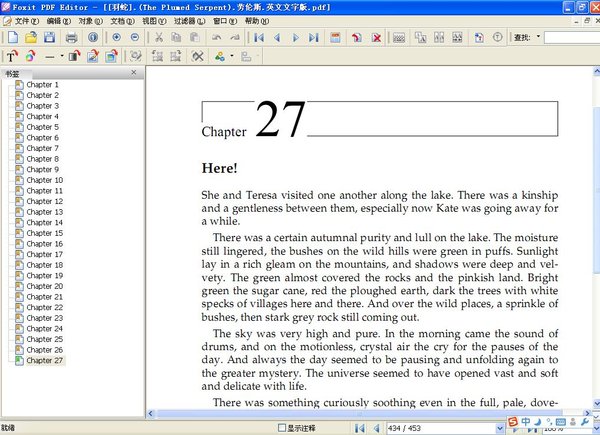Go to previous page in top toolbar

point(277,37)
